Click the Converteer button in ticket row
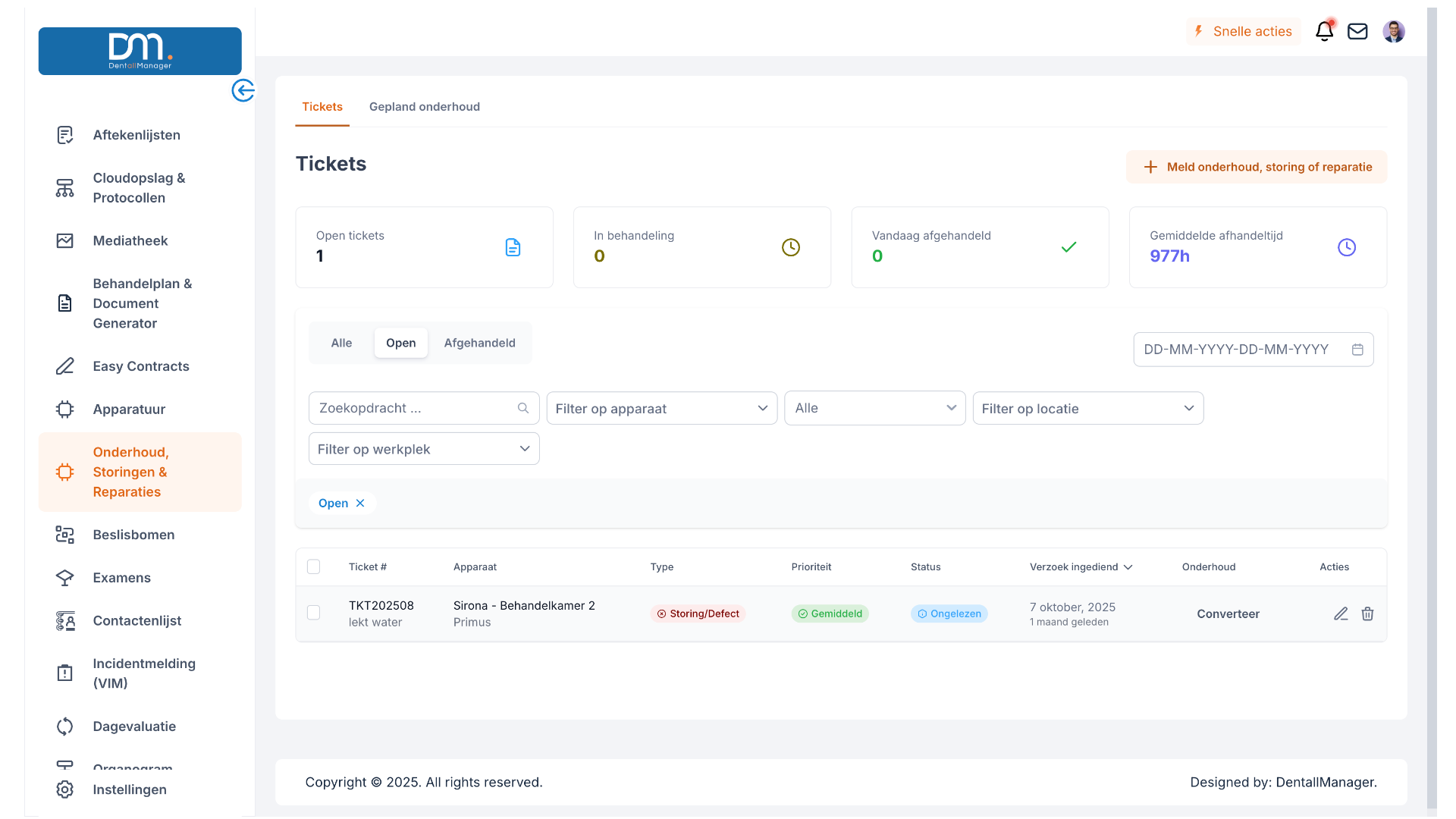This screenshot has width=1456, height=819. point(1228,613)
